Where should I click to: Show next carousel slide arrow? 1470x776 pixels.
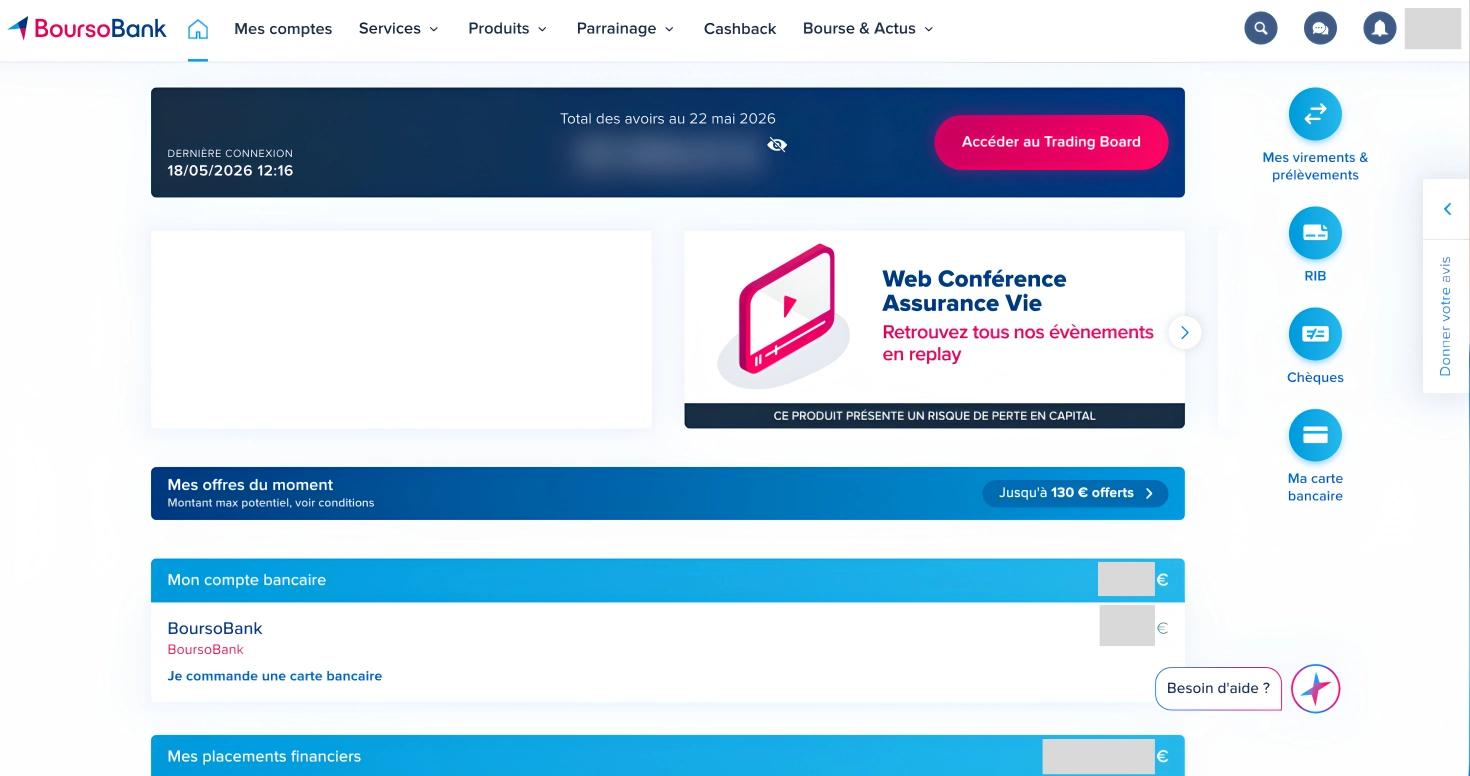(1184, 332)
